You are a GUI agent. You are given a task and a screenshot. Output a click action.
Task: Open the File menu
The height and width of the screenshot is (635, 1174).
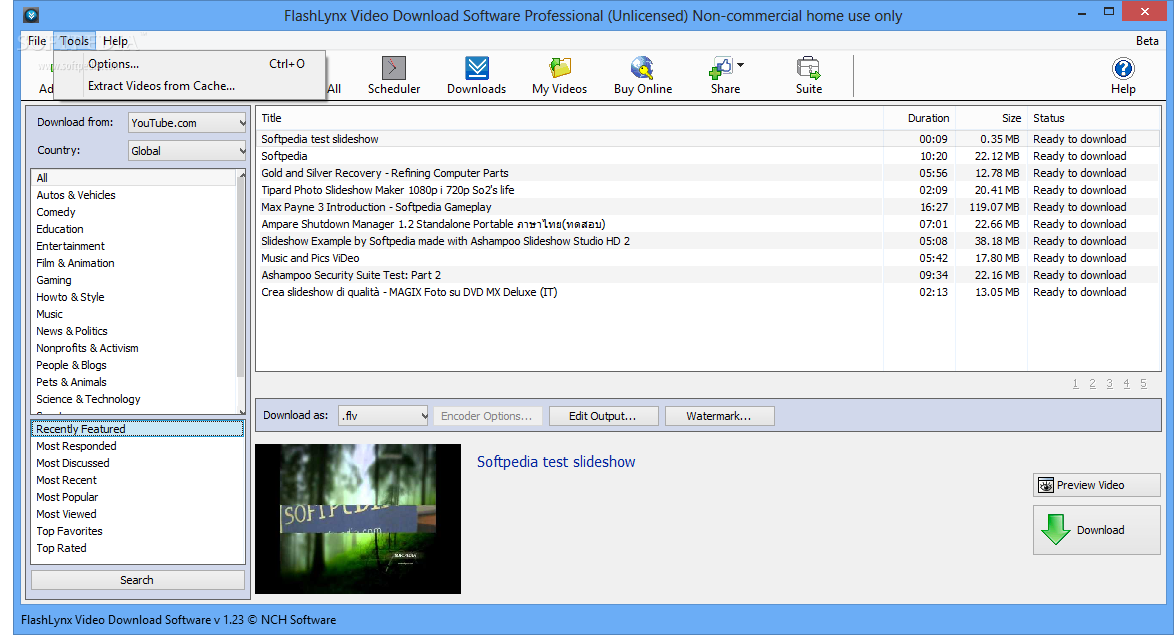[x=37, y=41]
